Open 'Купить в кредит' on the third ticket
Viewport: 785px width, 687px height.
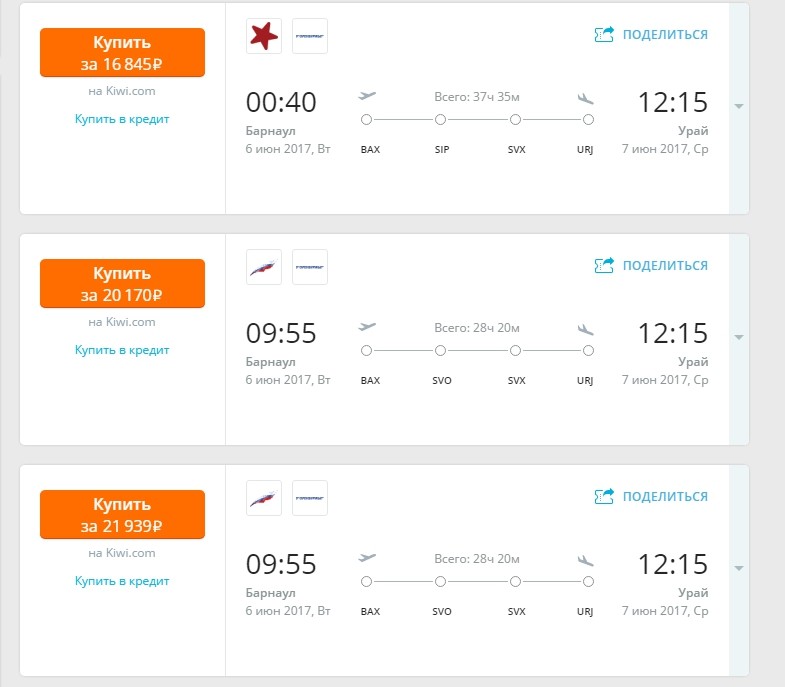[122, 581]
